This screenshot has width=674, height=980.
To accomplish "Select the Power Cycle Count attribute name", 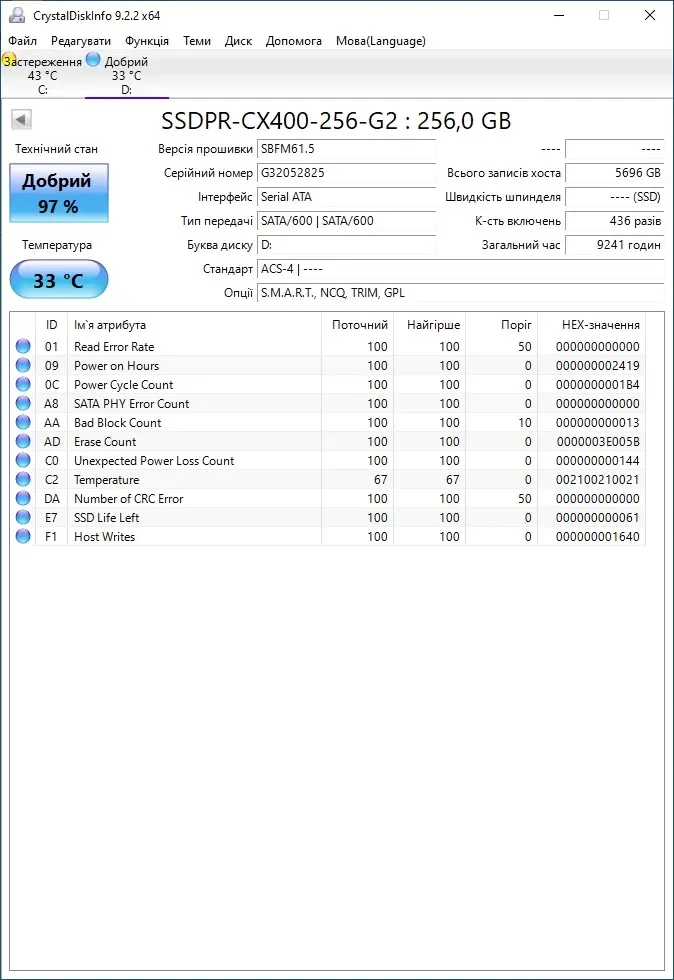I will 123,384.
